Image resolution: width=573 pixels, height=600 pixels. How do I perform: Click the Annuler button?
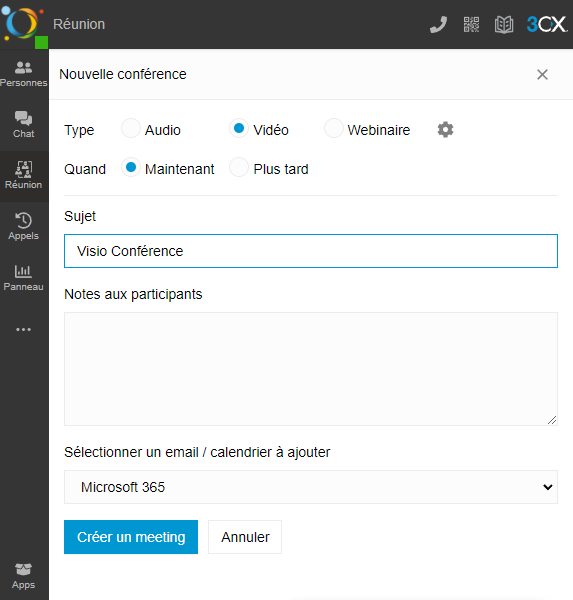coord(245,537)
